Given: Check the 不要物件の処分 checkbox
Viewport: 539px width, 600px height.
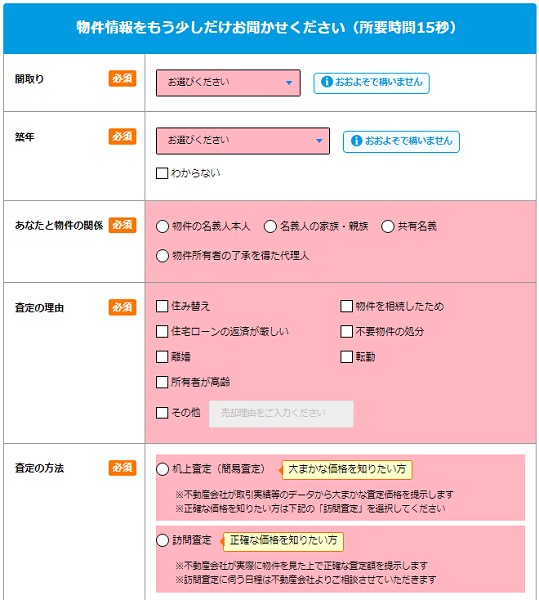Looking at the screenshot, I should [346, 331].
